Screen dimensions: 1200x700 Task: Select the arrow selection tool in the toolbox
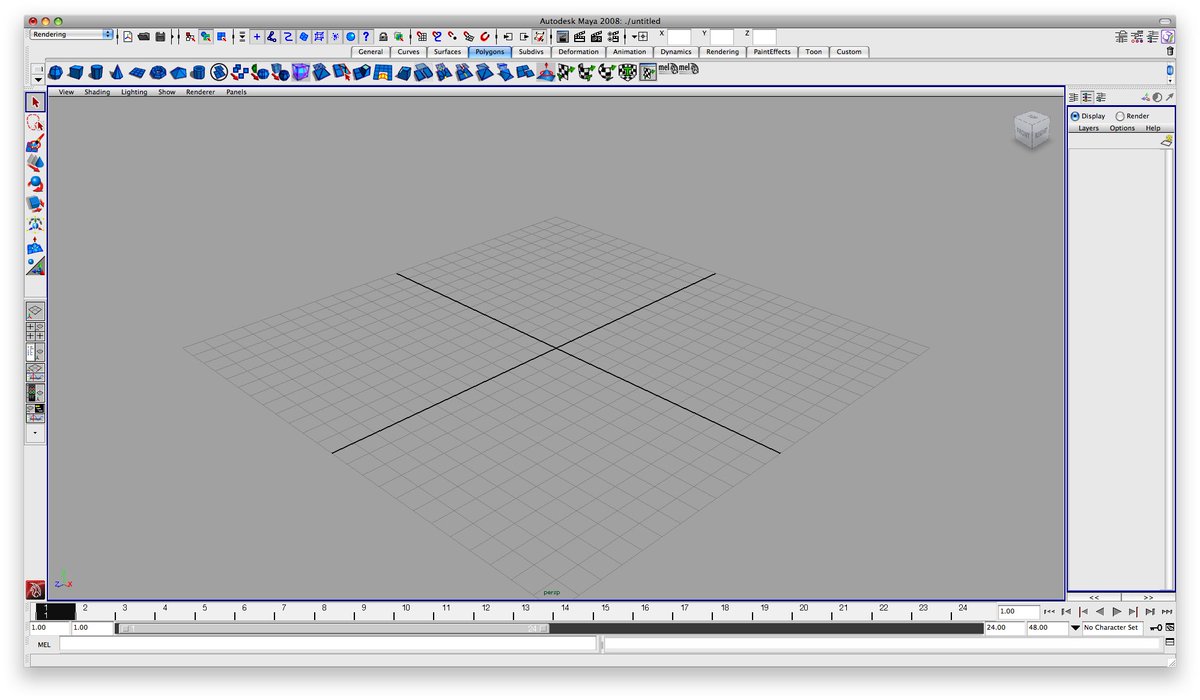35,101
